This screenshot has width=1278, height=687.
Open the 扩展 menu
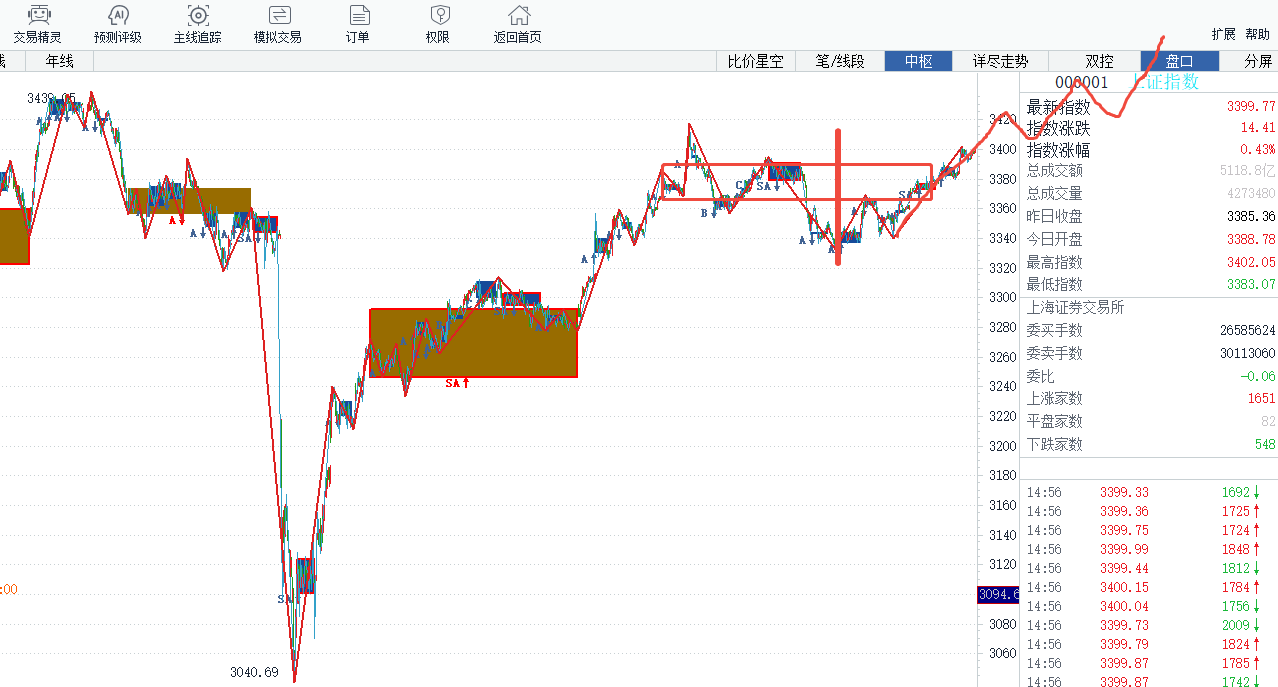(x=1224, y=34)
